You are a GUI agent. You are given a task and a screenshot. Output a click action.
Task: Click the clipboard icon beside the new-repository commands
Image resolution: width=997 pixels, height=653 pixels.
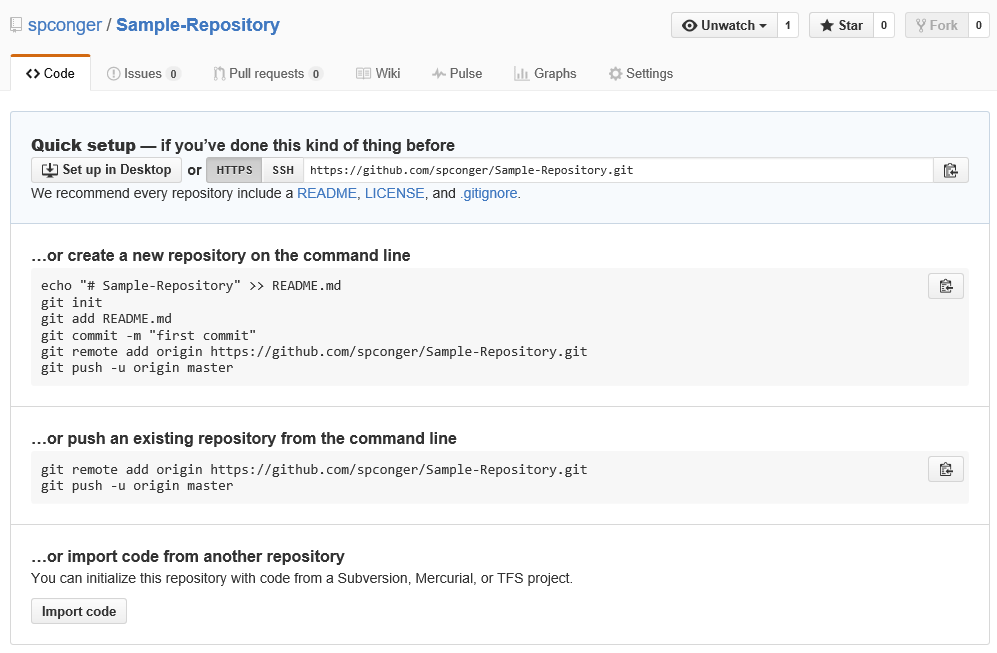pyautogui.click(x=946, y=285)
